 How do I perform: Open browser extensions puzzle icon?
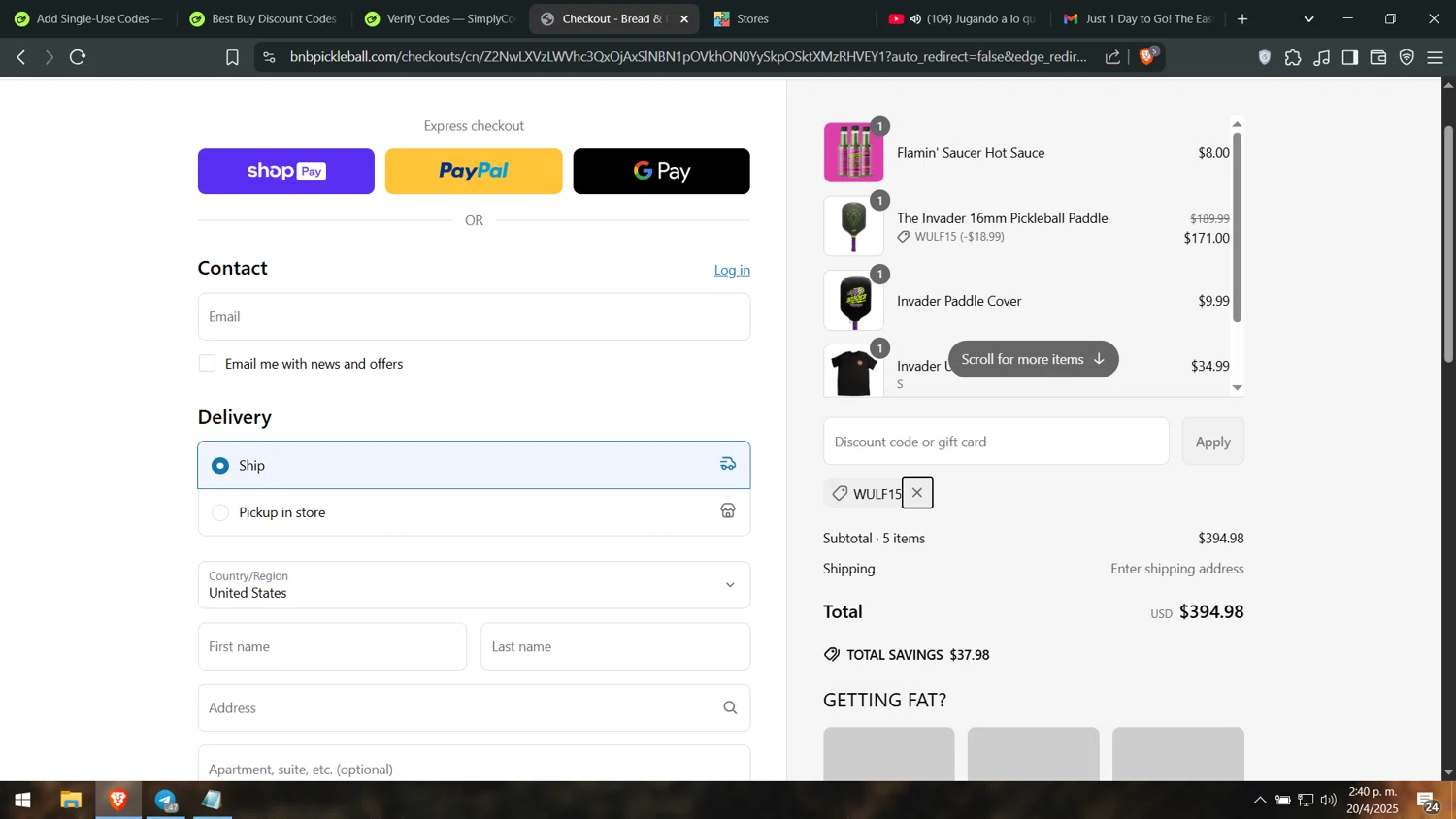pyautogui.click(x=1293, y=57)
